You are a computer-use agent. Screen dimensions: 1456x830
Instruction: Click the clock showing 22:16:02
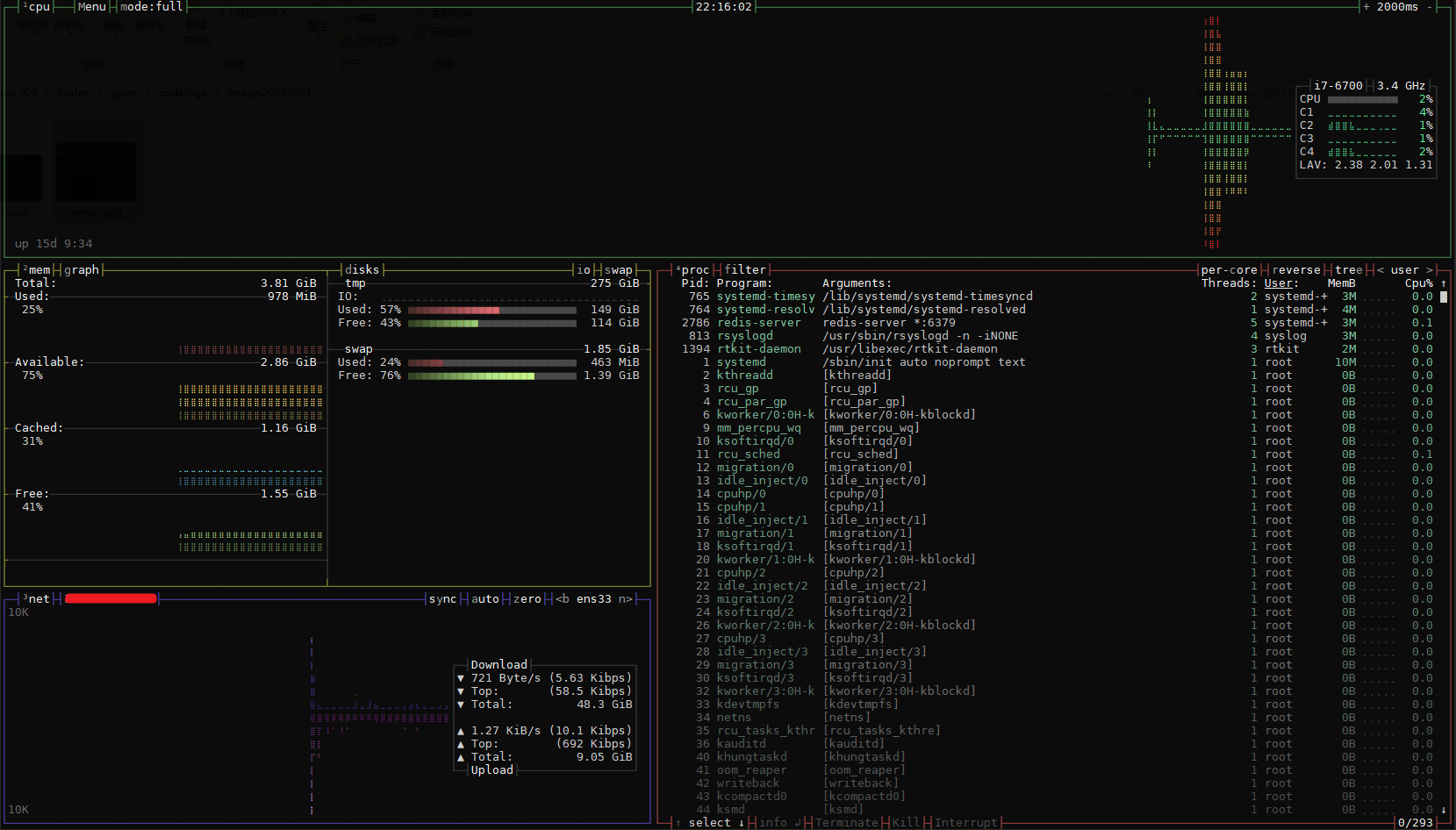(x=724, y=7)
